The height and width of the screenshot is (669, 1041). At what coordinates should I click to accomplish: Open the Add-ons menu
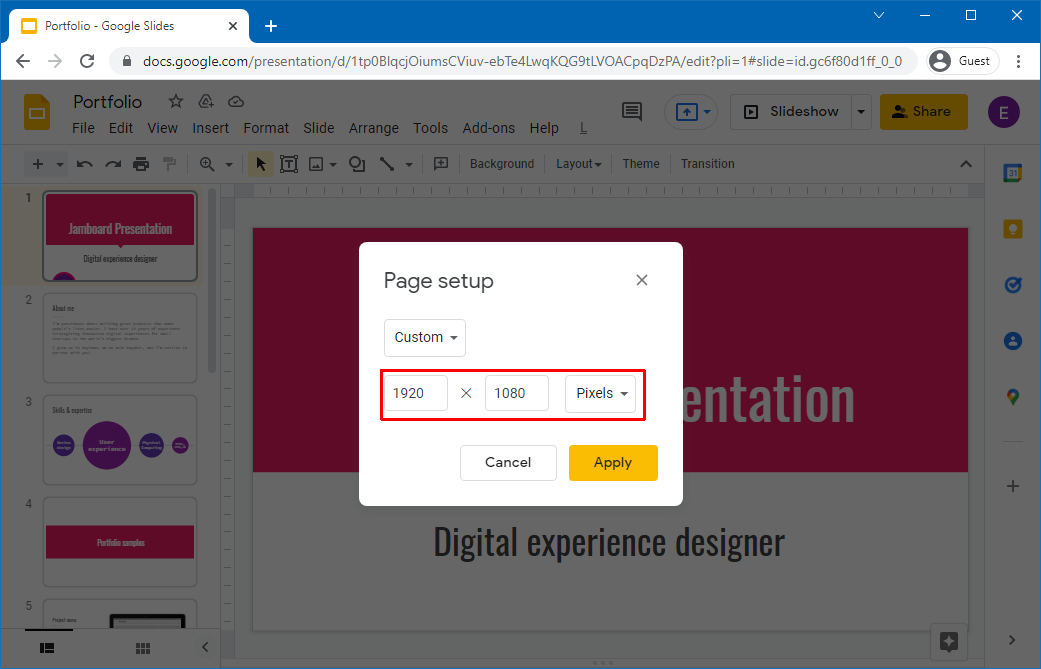488,128
